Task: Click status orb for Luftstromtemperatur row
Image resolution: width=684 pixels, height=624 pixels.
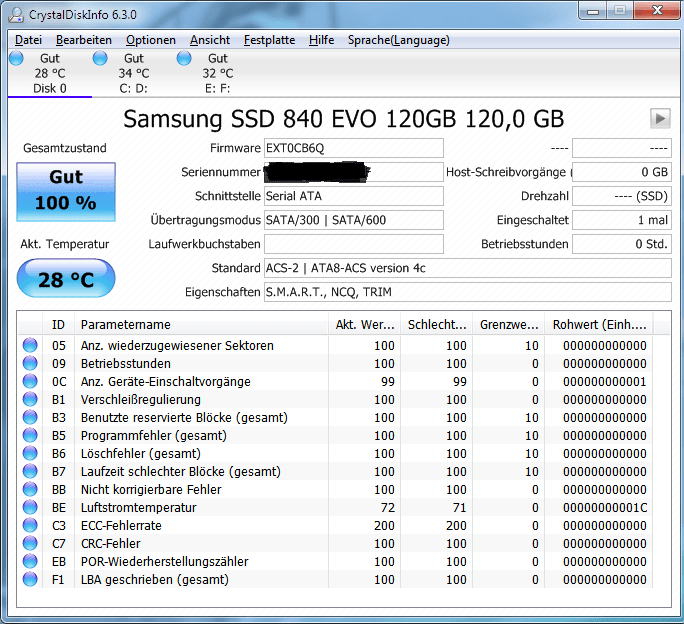Action: pos(30,507)
